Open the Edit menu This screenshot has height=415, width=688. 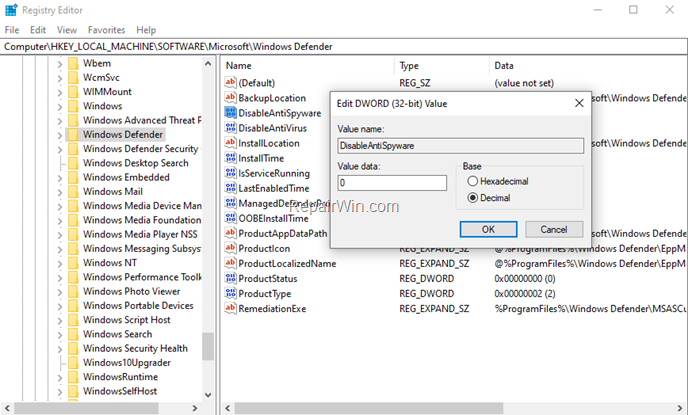tap(38, 30)
